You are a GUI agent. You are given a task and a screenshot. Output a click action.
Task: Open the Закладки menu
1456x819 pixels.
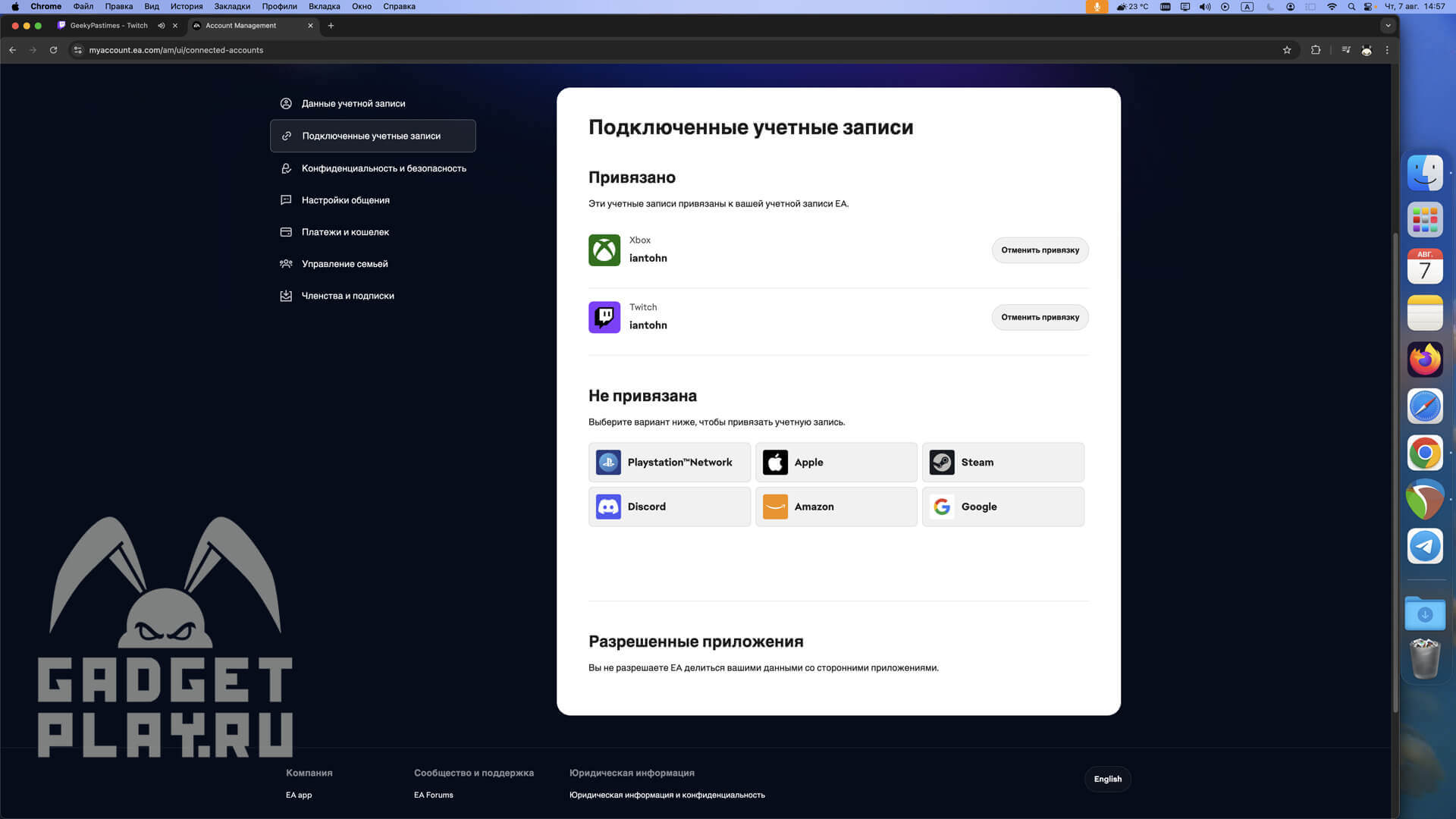pyautogui.click(x=232, y=6)
